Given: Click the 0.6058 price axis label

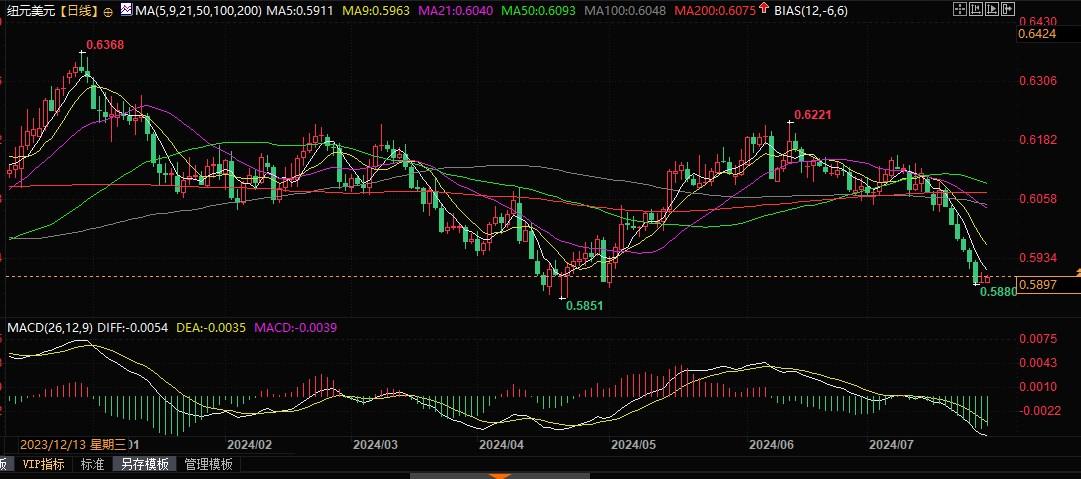Looking at the screenshot, I should [x=1038, y=199].
